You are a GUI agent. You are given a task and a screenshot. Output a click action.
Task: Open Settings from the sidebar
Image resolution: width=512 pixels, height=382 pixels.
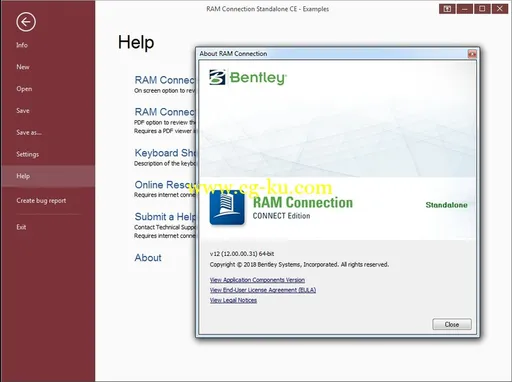tap(28, 154)
